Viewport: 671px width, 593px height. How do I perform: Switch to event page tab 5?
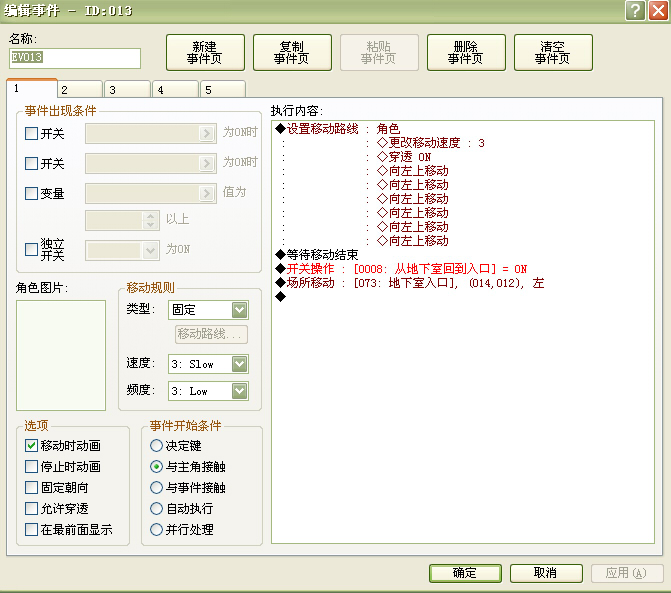point(223,90)
